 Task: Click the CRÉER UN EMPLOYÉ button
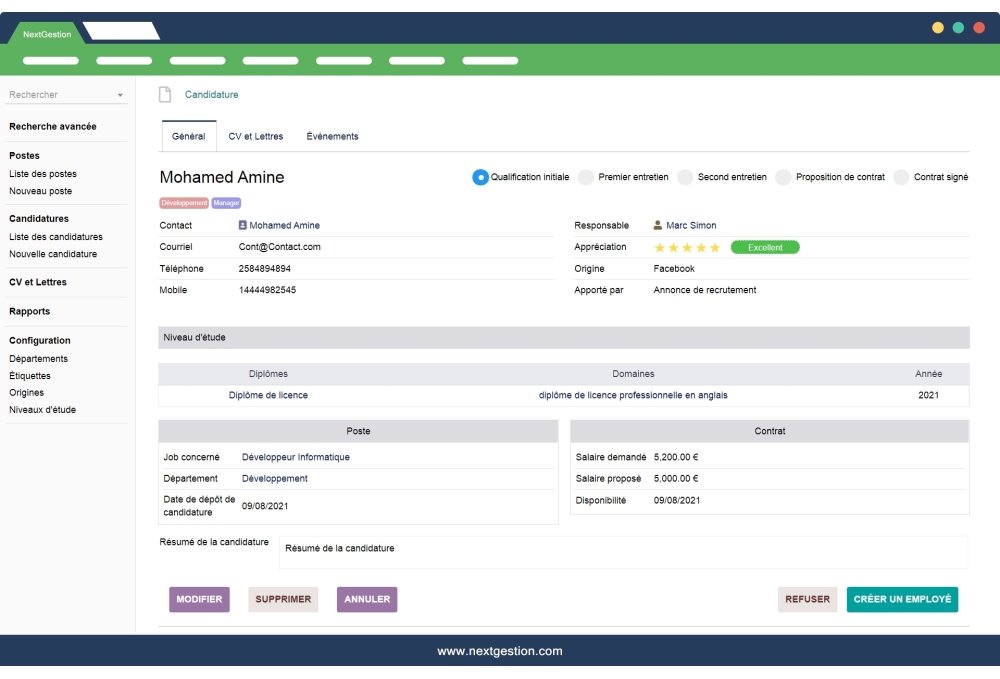click(x=902, y=599)
